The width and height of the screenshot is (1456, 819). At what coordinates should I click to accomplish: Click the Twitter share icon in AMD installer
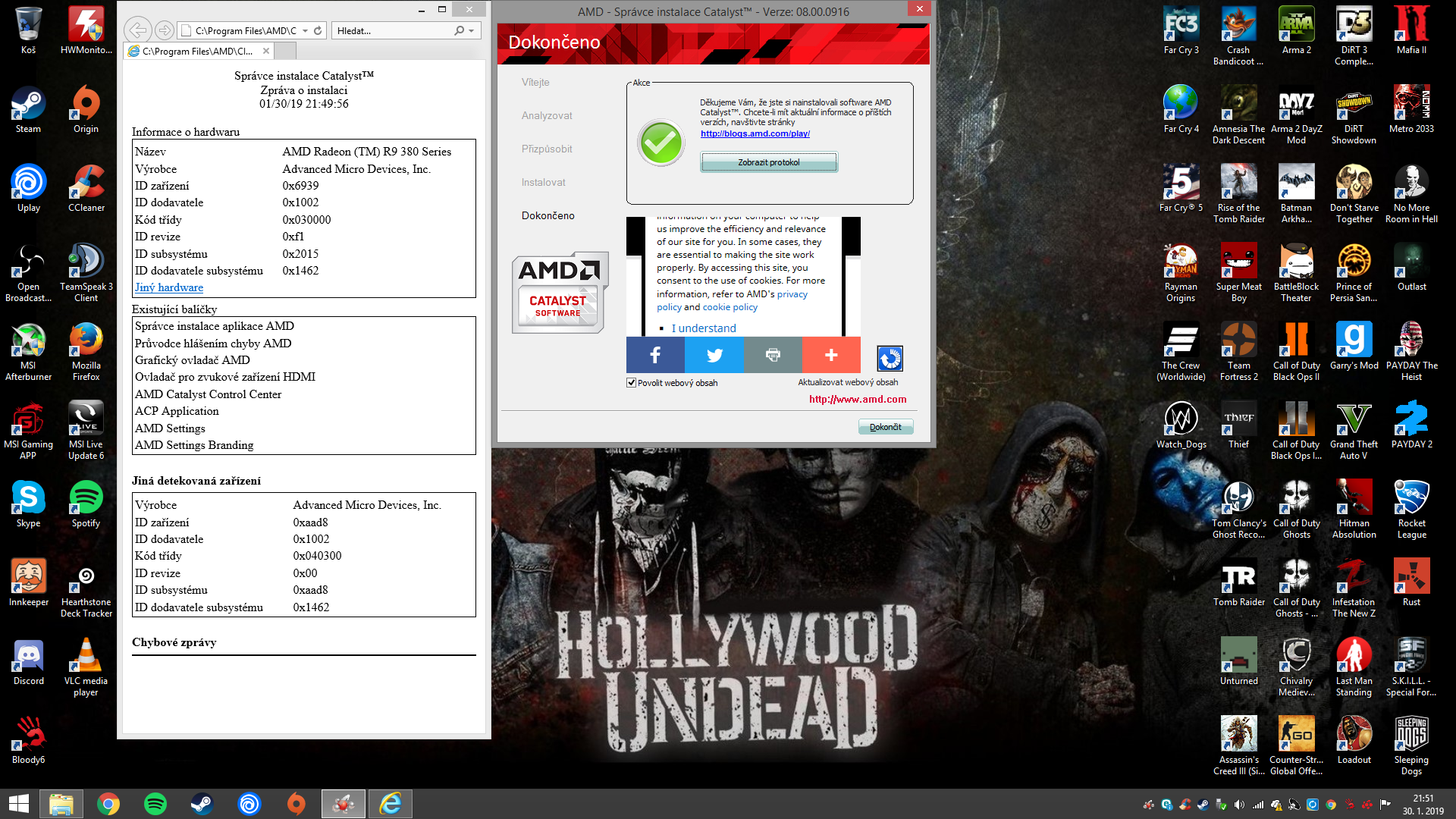[x=714, y=355]
